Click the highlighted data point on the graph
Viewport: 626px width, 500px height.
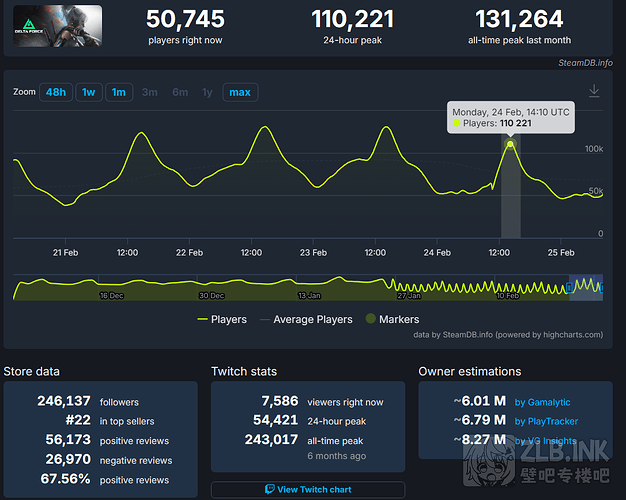510,144
